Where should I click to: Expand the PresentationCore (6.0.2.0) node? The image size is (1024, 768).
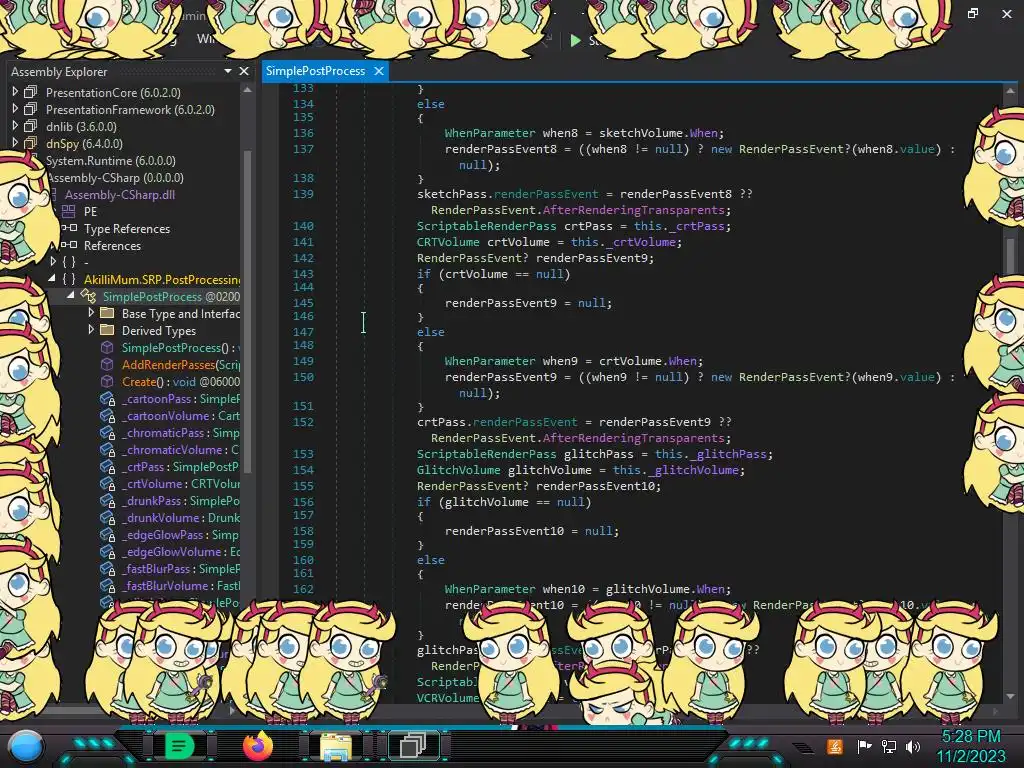pyautogui.click(x=14, y=92)
